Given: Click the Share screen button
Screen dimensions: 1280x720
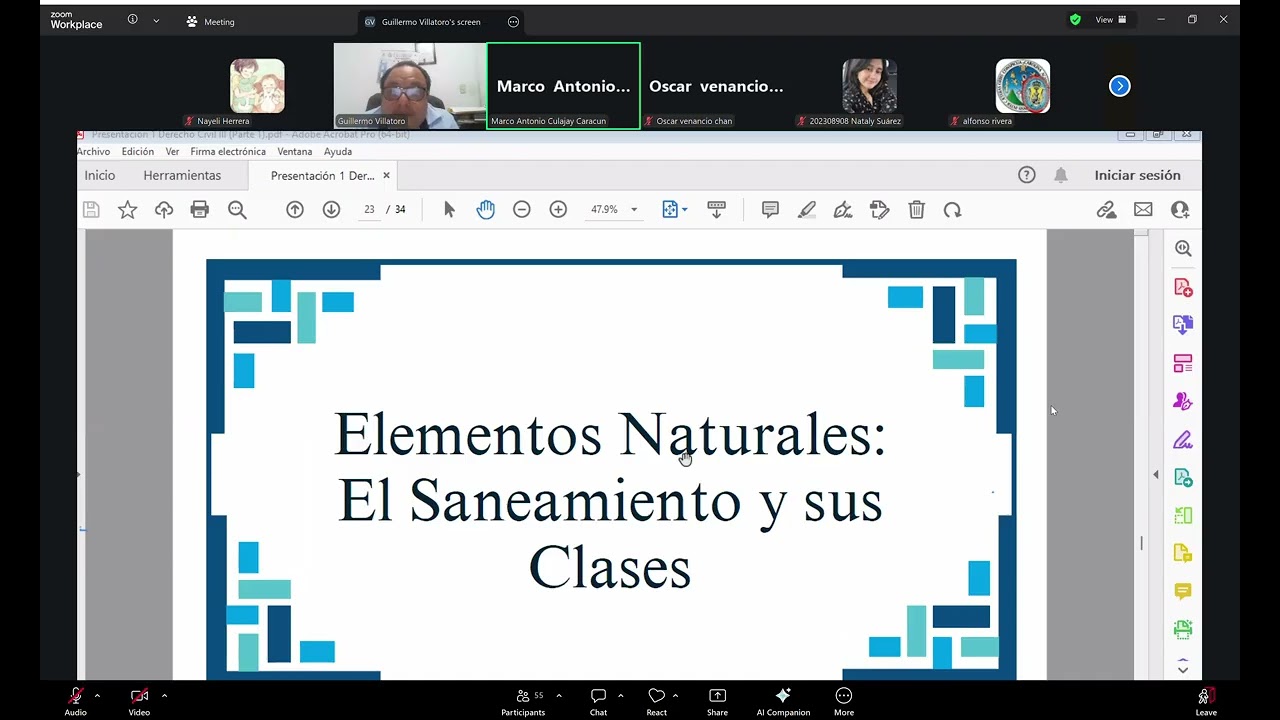Looking at the screenshot, I should coord(717,701).
